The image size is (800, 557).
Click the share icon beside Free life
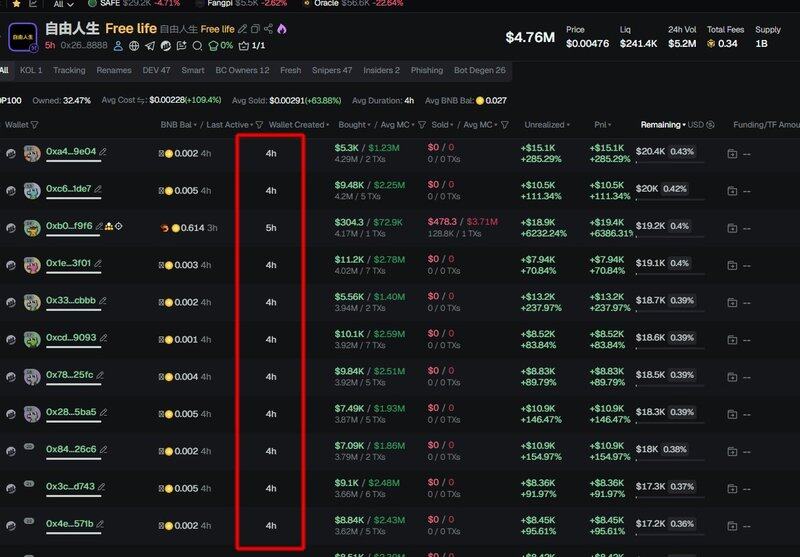pyautogui.click(x=269, y=29)
